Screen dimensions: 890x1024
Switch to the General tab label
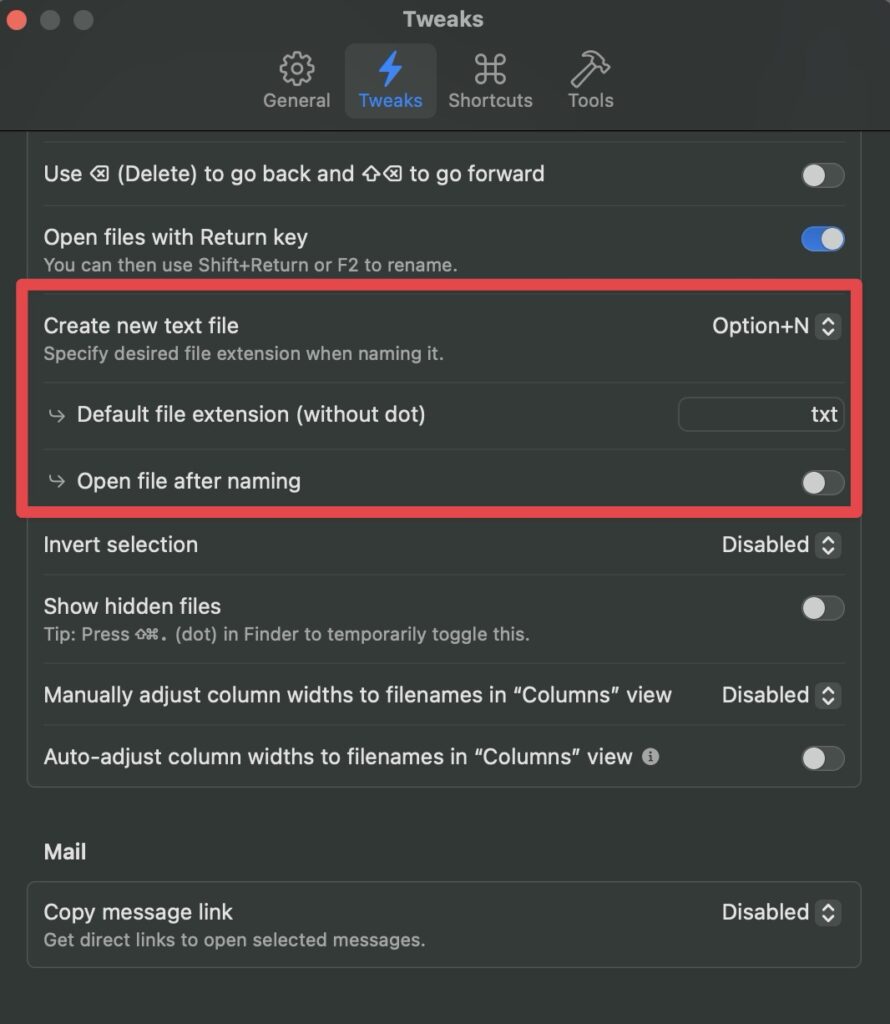click(x=296, y=101)
